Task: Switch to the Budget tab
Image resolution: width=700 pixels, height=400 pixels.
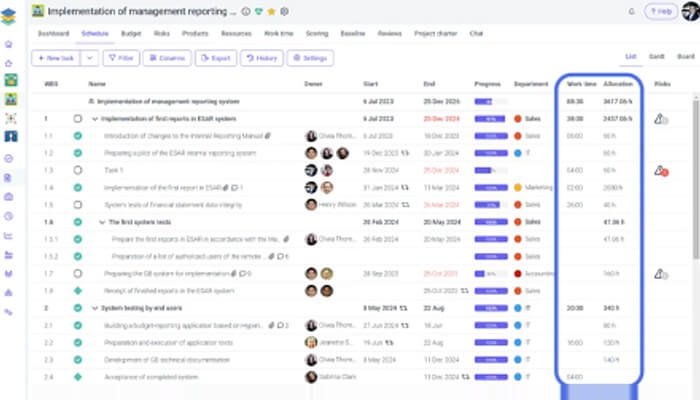Action: 131,33
